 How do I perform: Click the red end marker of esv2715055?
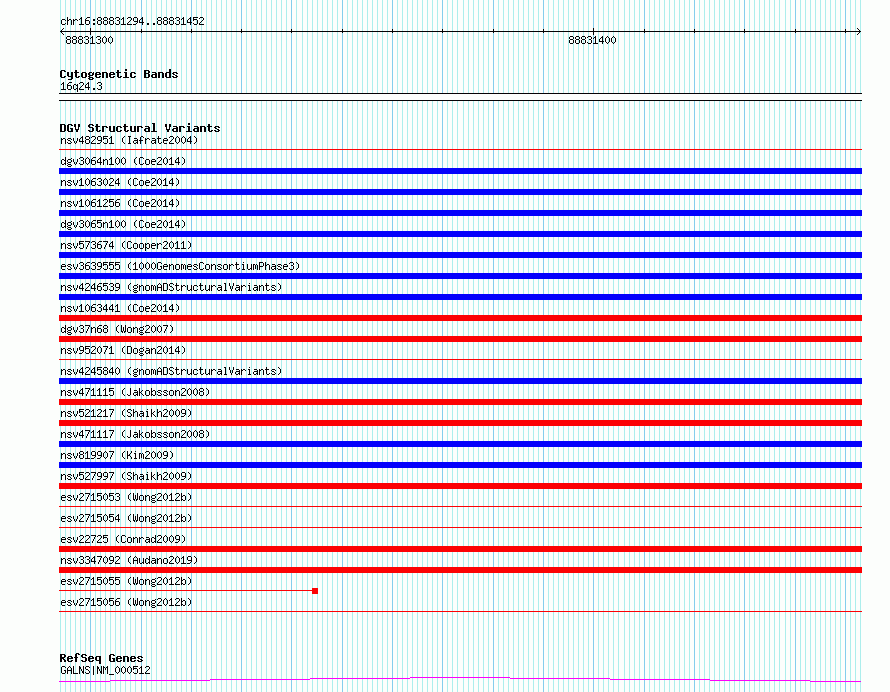pos(315,591)
